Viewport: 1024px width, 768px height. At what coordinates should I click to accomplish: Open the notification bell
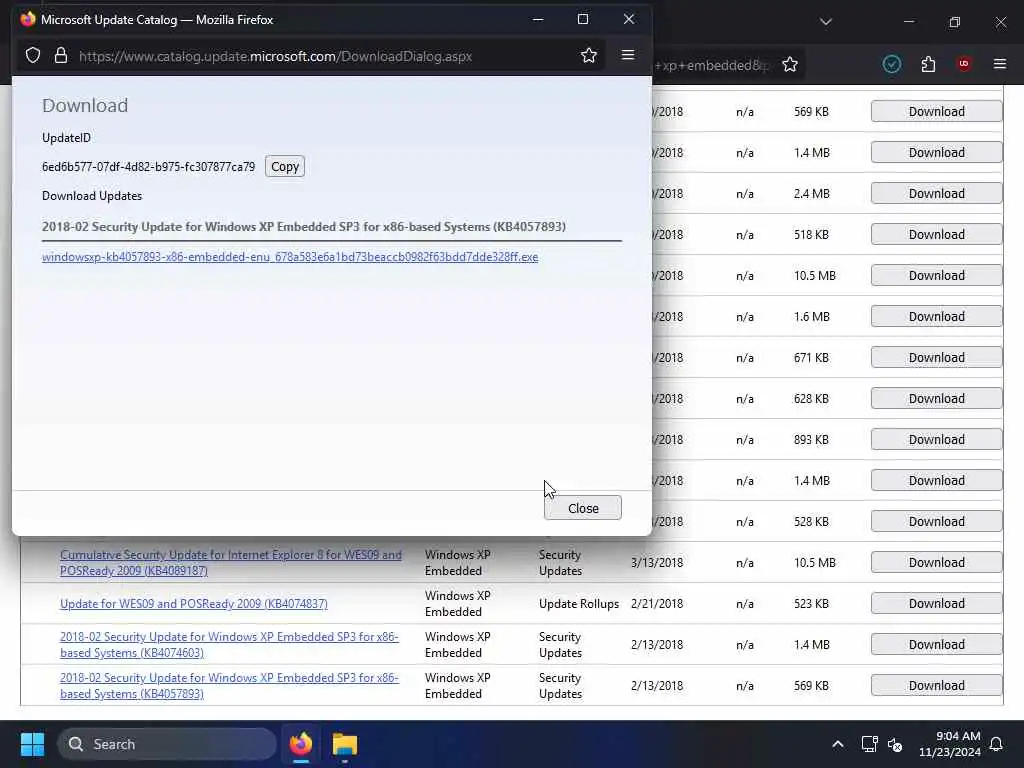997,744
